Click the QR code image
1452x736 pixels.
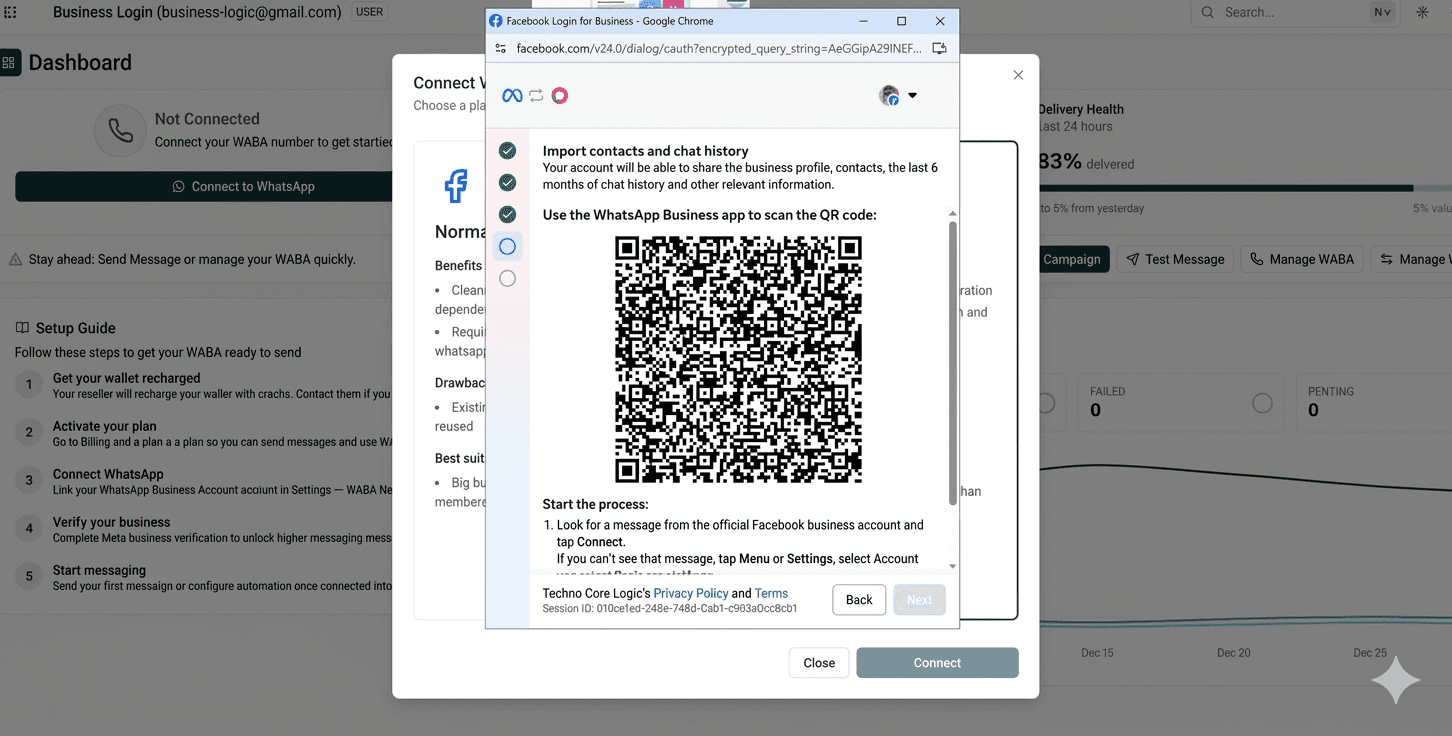(x=738, y=359)
